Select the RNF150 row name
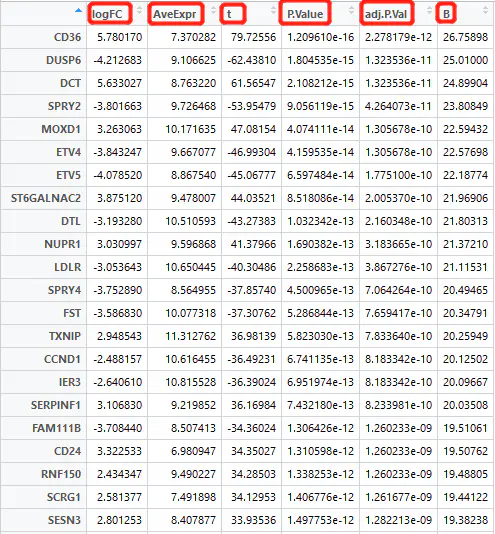 [x=61, y=474]
